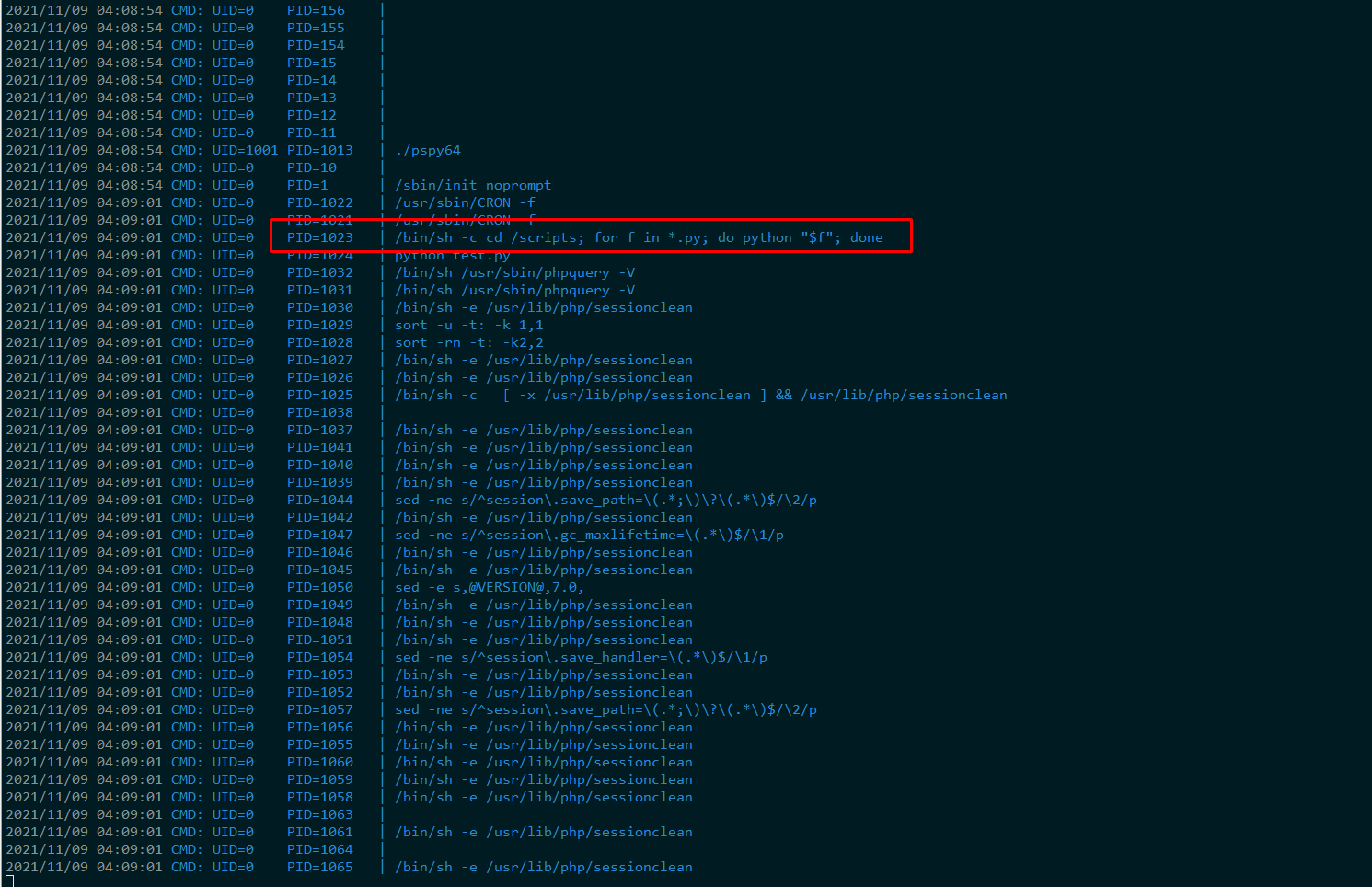Click the sed @VERSION@,7.0 command
Screen dimensions: 1372x887
click(489, 587)
